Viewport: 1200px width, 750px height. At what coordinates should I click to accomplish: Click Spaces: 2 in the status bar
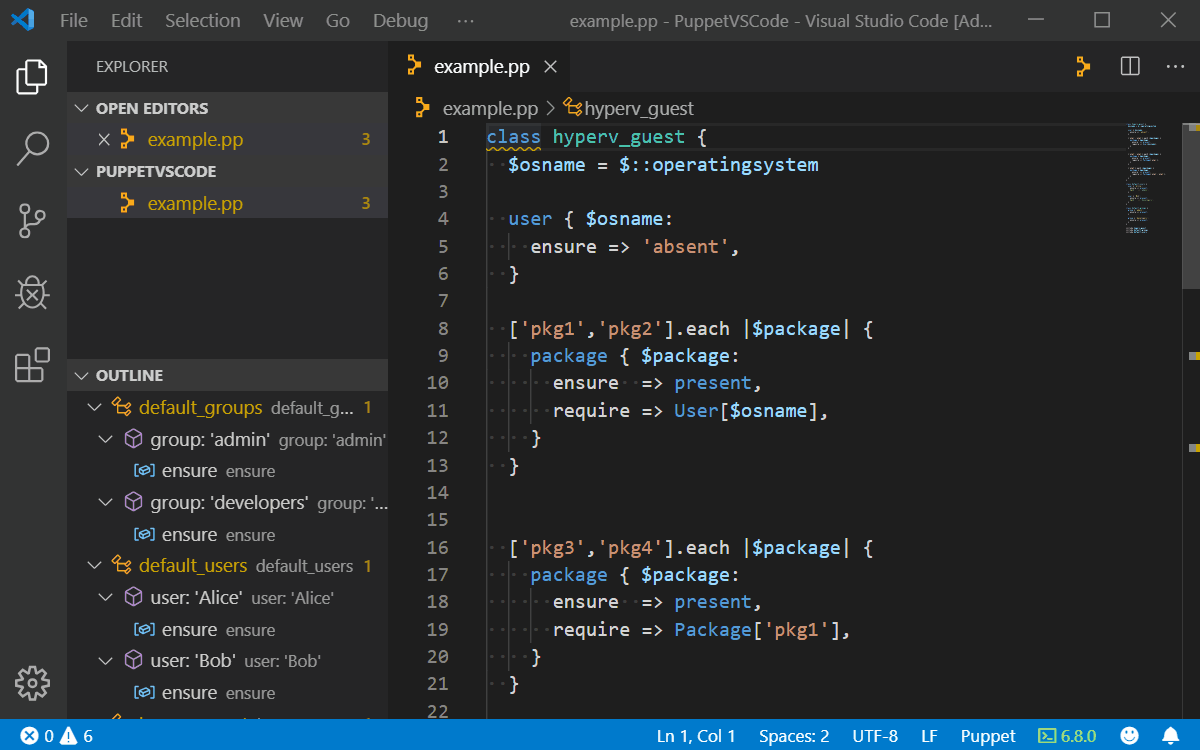point(793,735)
